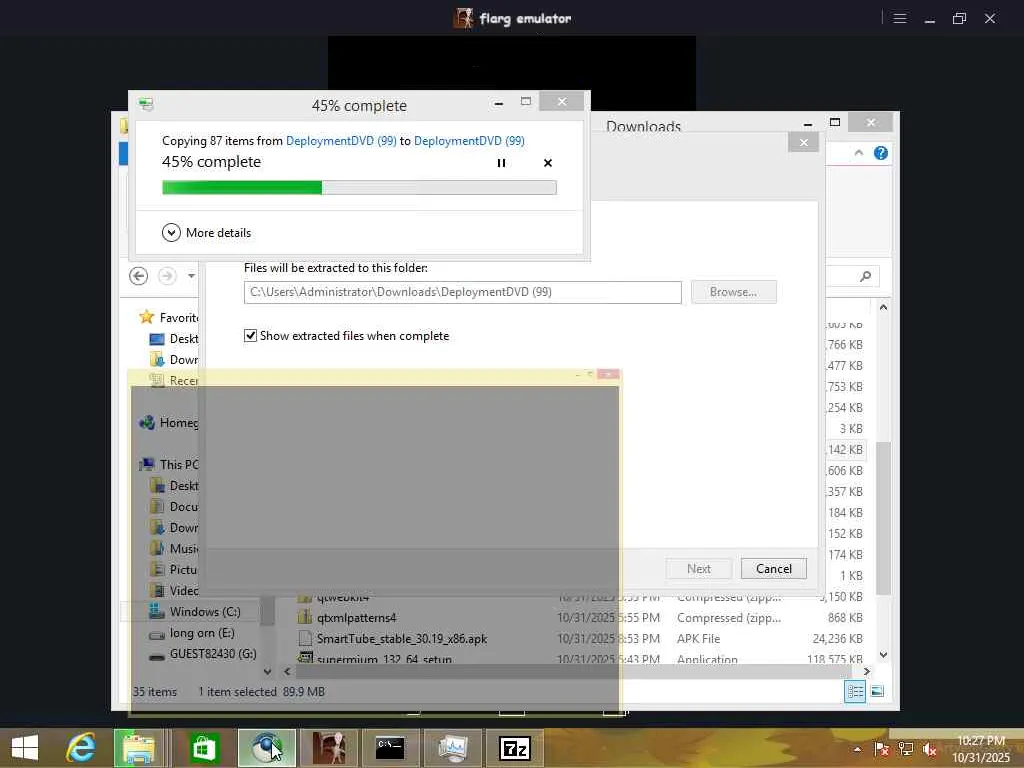Image resolution: width=1024 pixels, height=768 pixels.
Task: Open Documents under This PC
Action: point(174,507)
